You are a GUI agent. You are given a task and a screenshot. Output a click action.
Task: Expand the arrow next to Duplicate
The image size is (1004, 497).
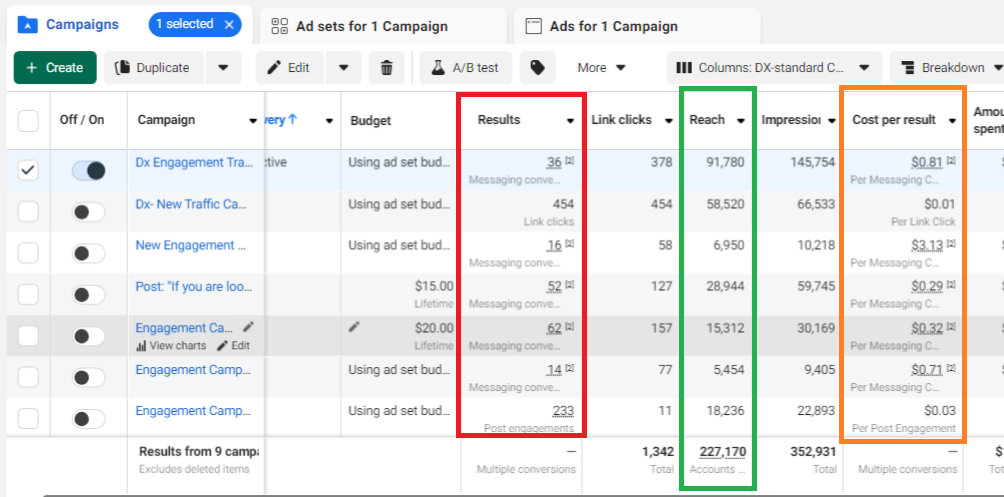click(x=223, y=68)
